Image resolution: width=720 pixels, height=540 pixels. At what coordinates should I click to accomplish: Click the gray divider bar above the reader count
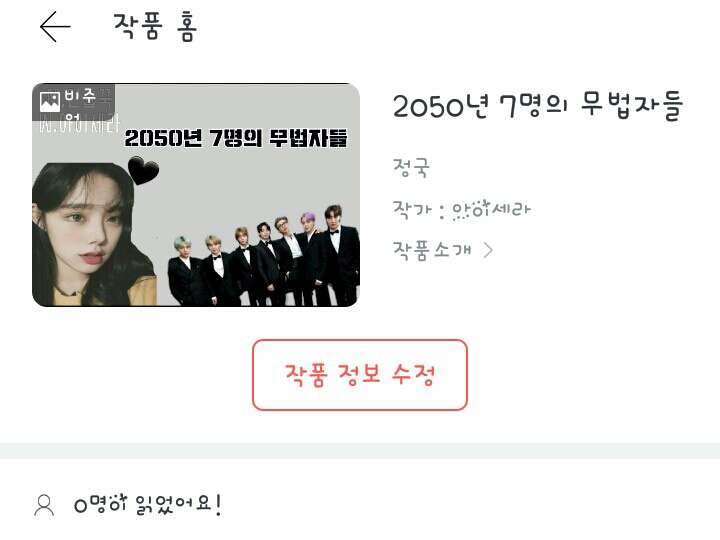(360, 450)
